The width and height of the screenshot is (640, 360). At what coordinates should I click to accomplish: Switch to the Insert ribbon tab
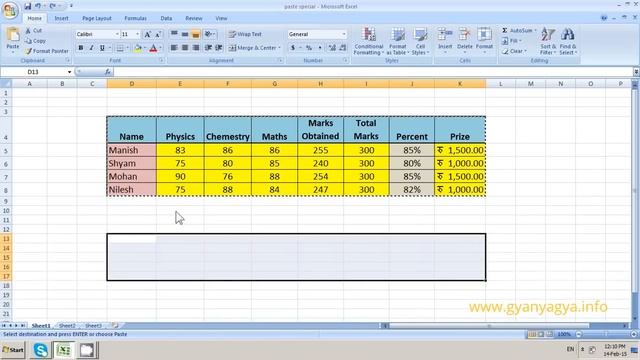[62, 18]
